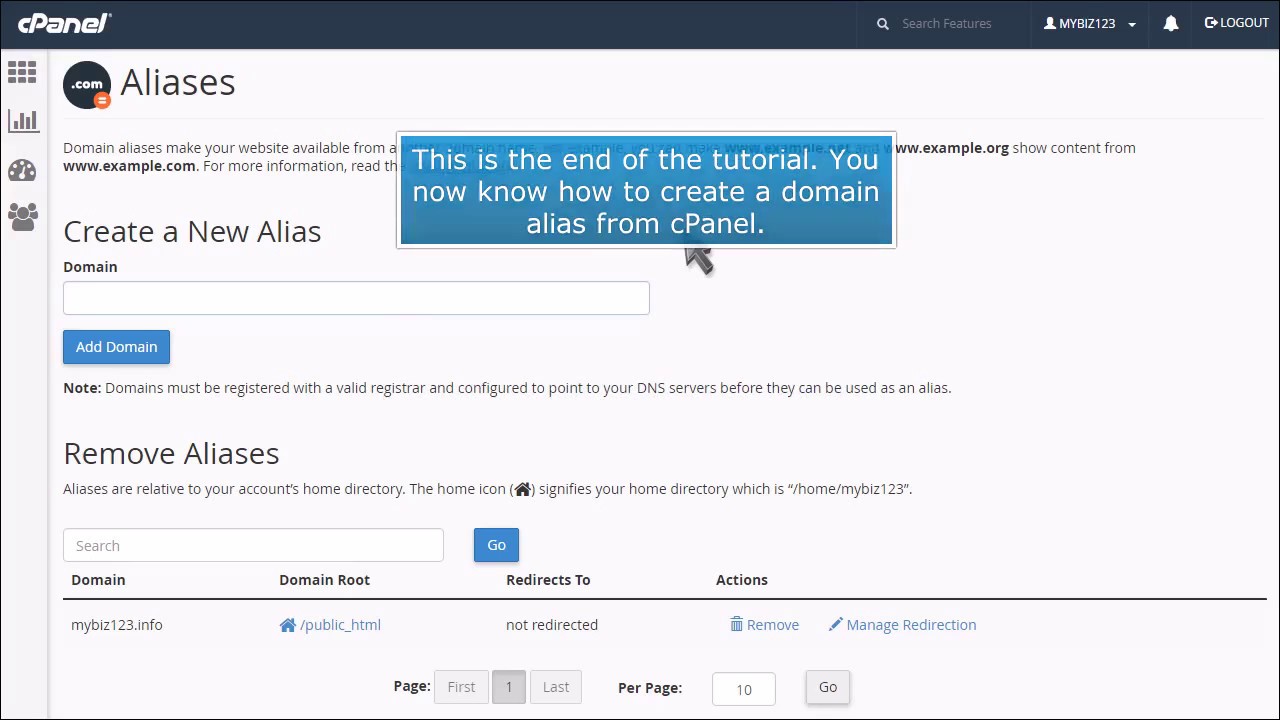Log out using the LOGOUT link
1280x720 pixels.
point(1237,23)
